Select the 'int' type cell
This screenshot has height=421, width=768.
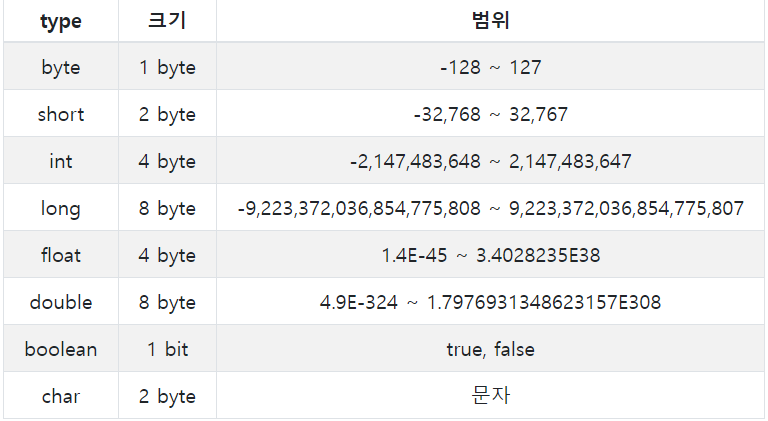(61, 161)
